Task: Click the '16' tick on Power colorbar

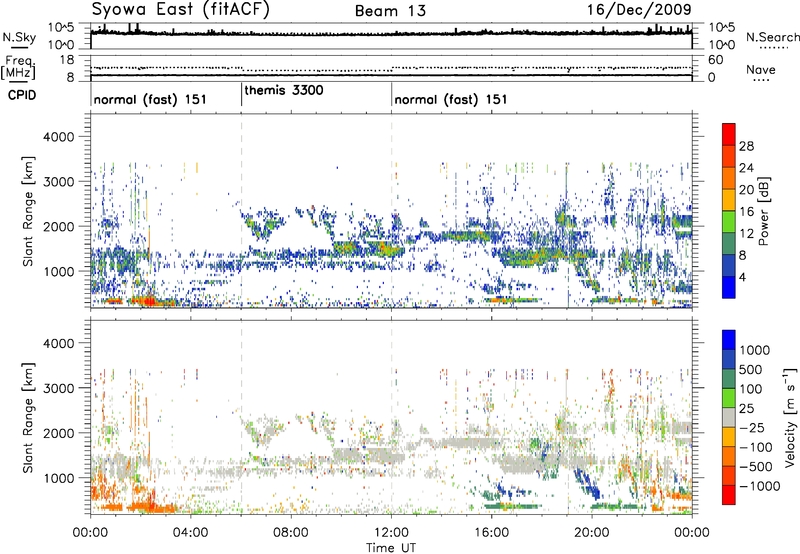Action: click(x=746, y=212)
